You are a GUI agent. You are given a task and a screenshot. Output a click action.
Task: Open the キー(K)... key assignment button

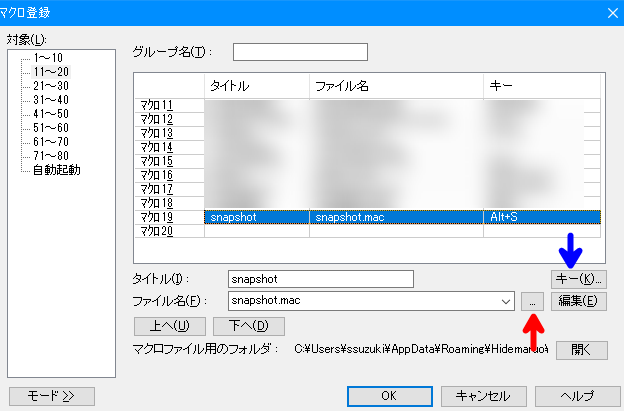579,279
